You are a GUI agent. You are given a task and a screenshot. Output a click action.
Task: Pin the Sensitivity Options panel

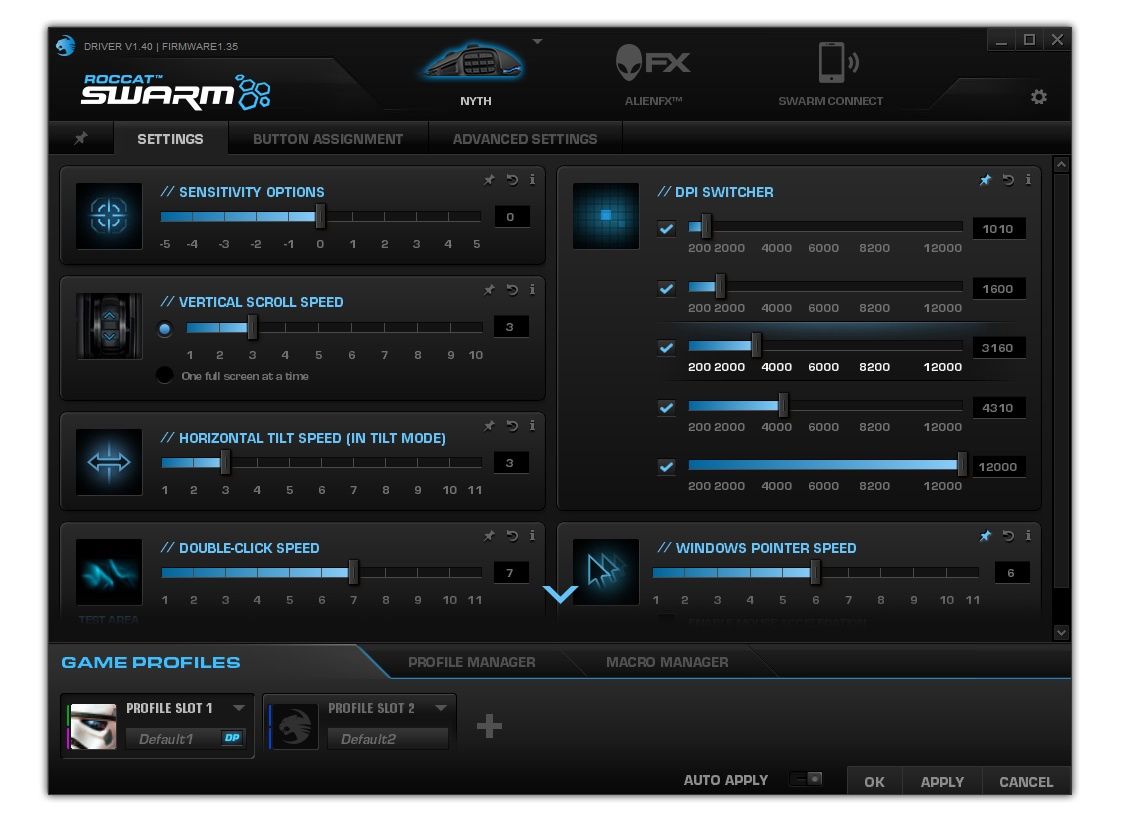489,180
